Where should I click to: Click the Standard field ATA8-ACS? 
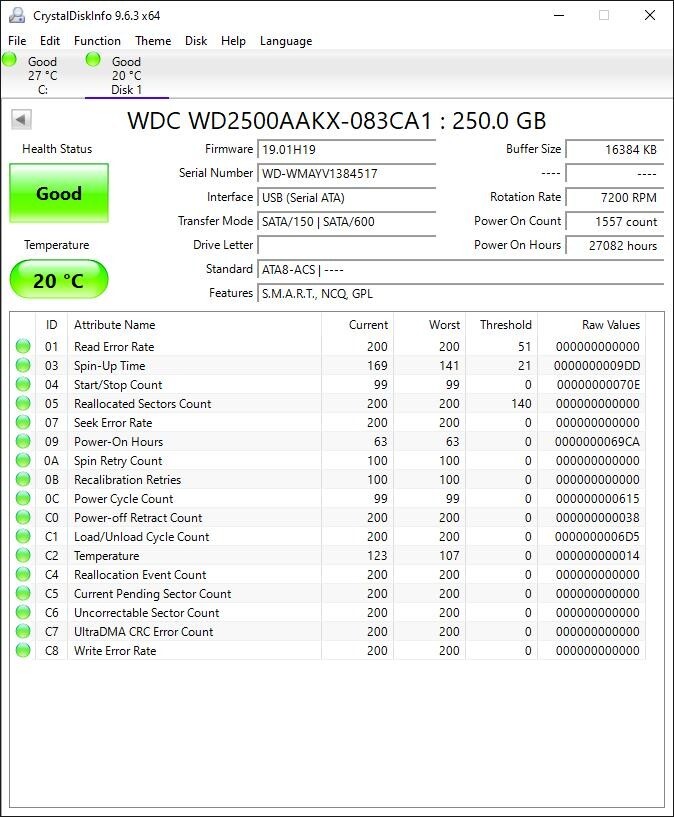point(461,269)
